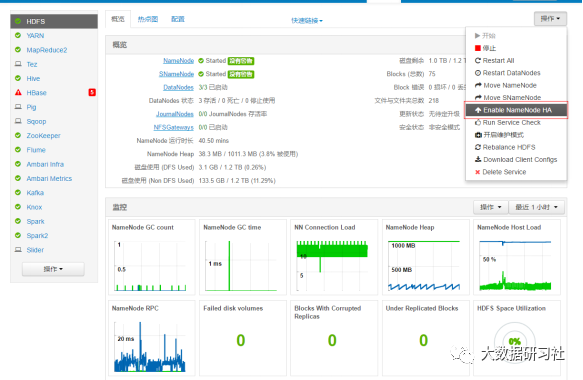This screenshot has height=380, width=583.
Task: Click the green check icon beside Spark2
Action: click(18, 235)
